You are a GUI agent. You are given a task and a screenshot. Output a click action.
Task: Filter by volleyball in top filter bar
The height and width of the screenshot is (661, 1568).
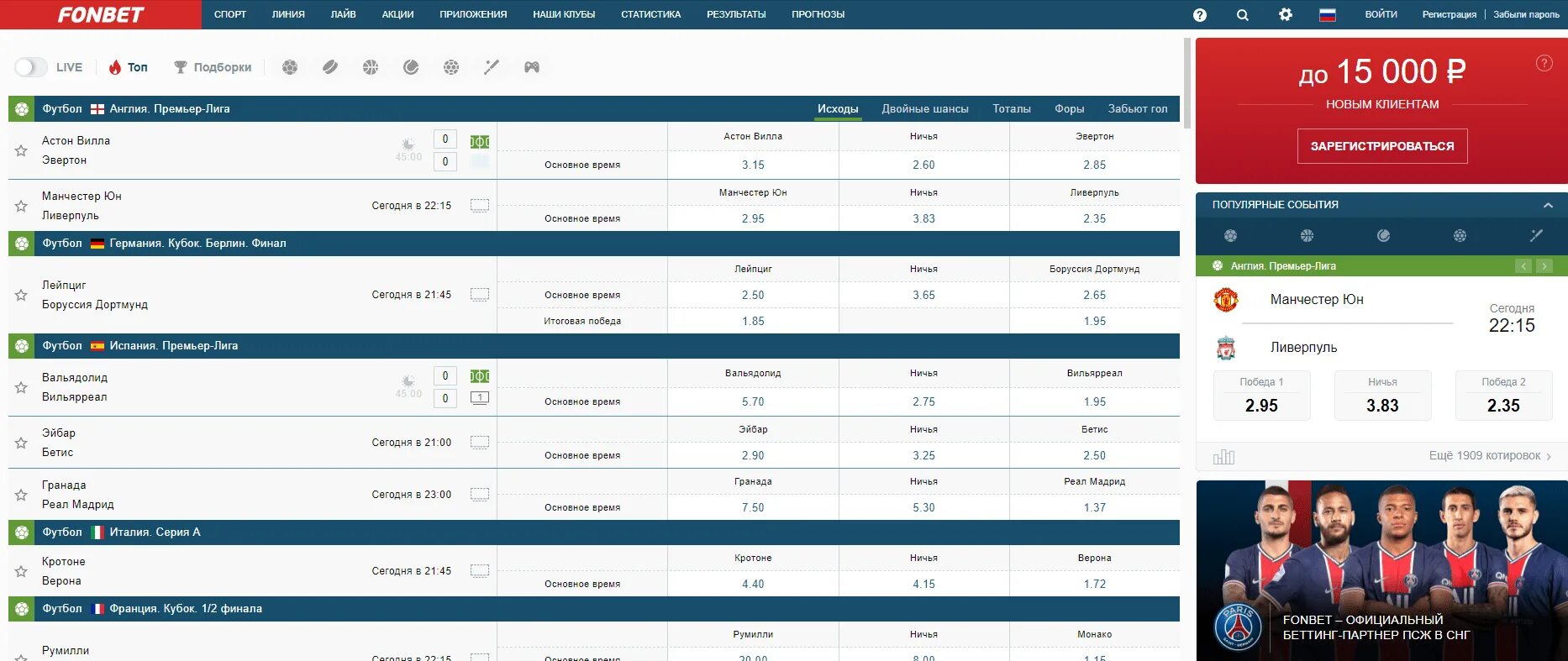click(x=451, y=67)
